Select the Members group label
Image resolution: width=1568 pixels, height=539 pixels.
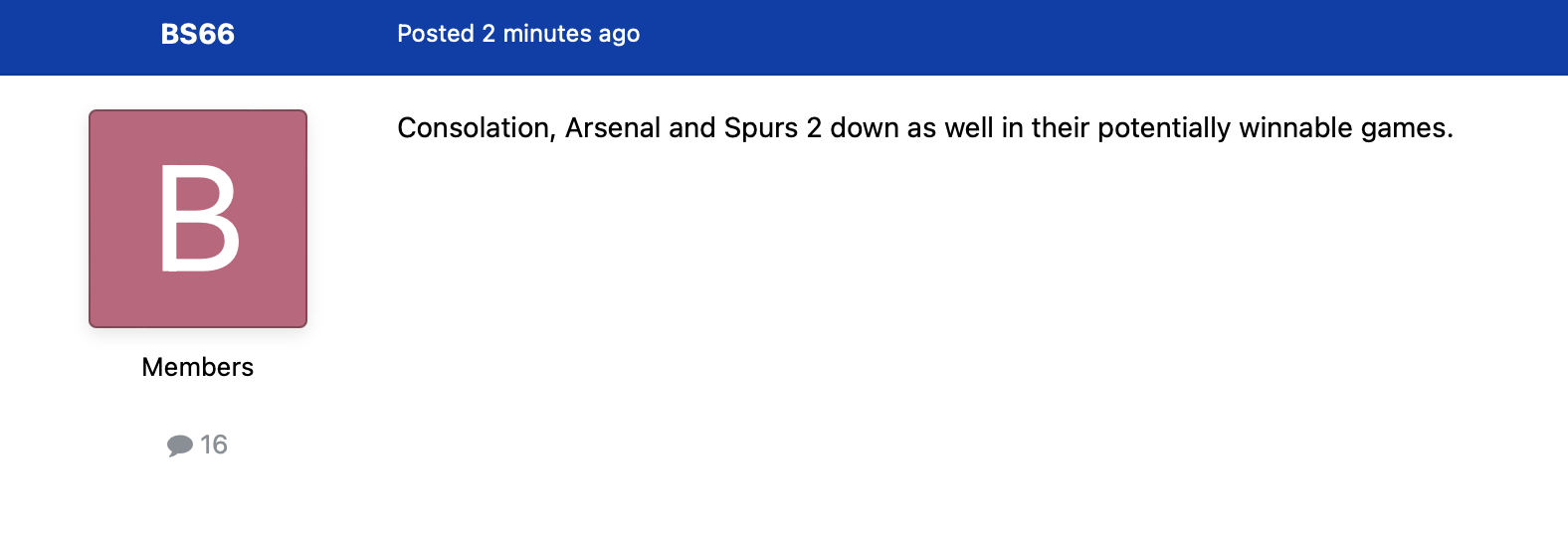pos(198,367)
